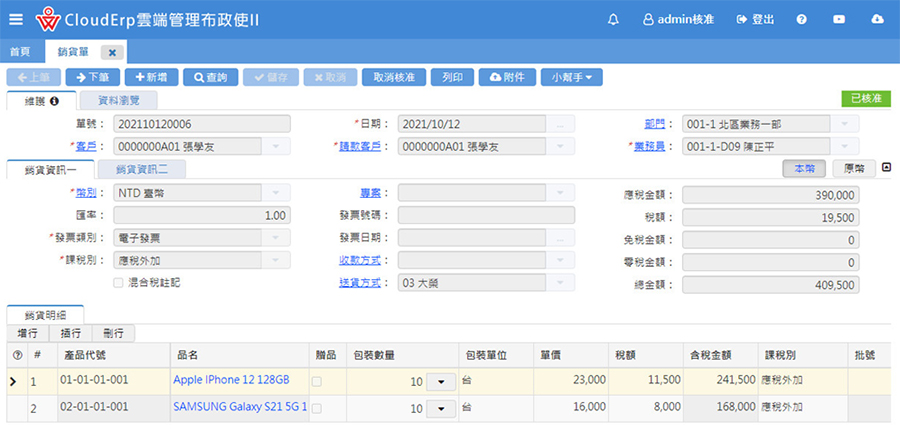The image size is (900, 431).
Task: Click the 列印 print button
Action: 452,77
